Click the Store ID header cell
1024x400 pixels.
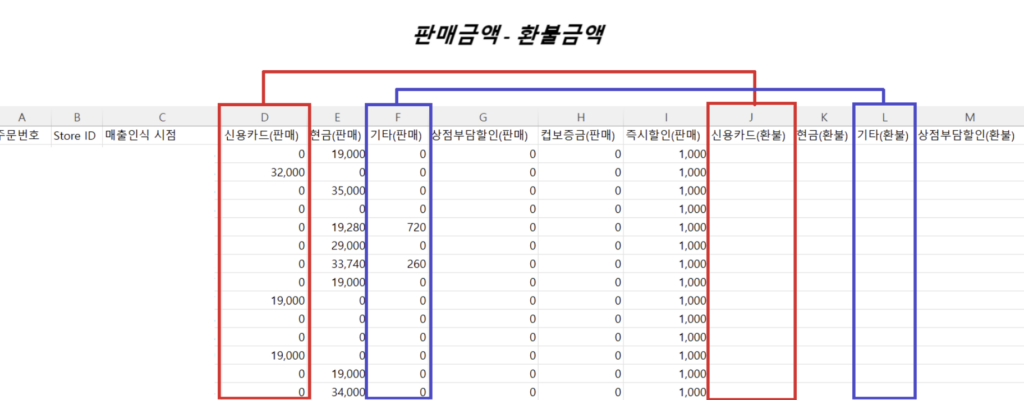click(75, 136)
